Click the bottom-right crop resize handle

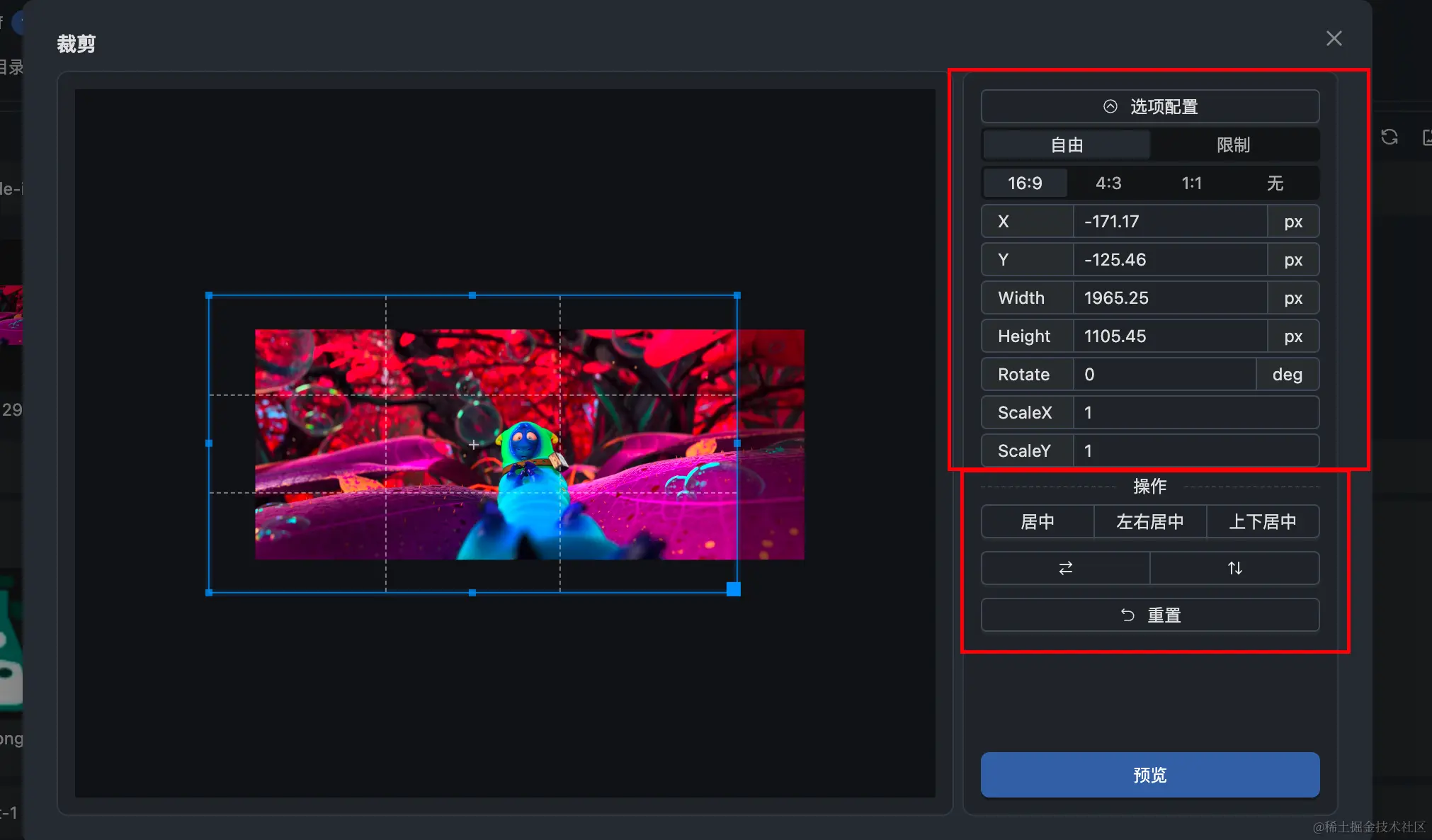734,589
